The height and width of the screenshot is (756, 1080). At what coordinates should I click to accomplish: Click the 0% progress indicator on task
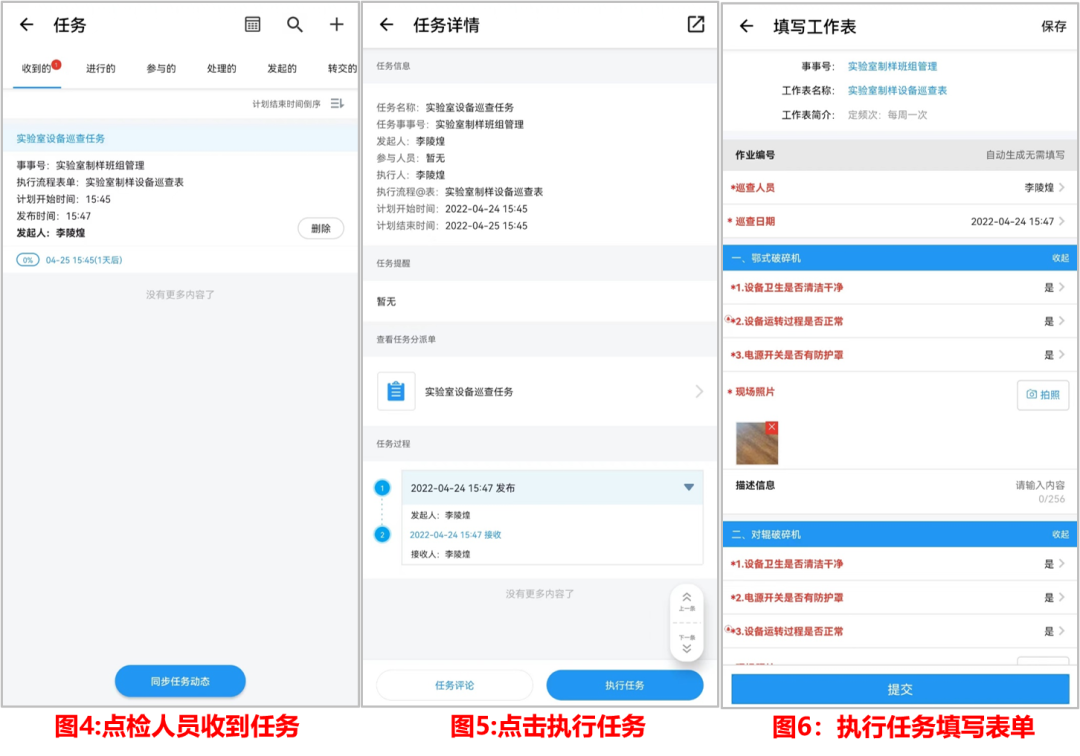click(28, 260)
